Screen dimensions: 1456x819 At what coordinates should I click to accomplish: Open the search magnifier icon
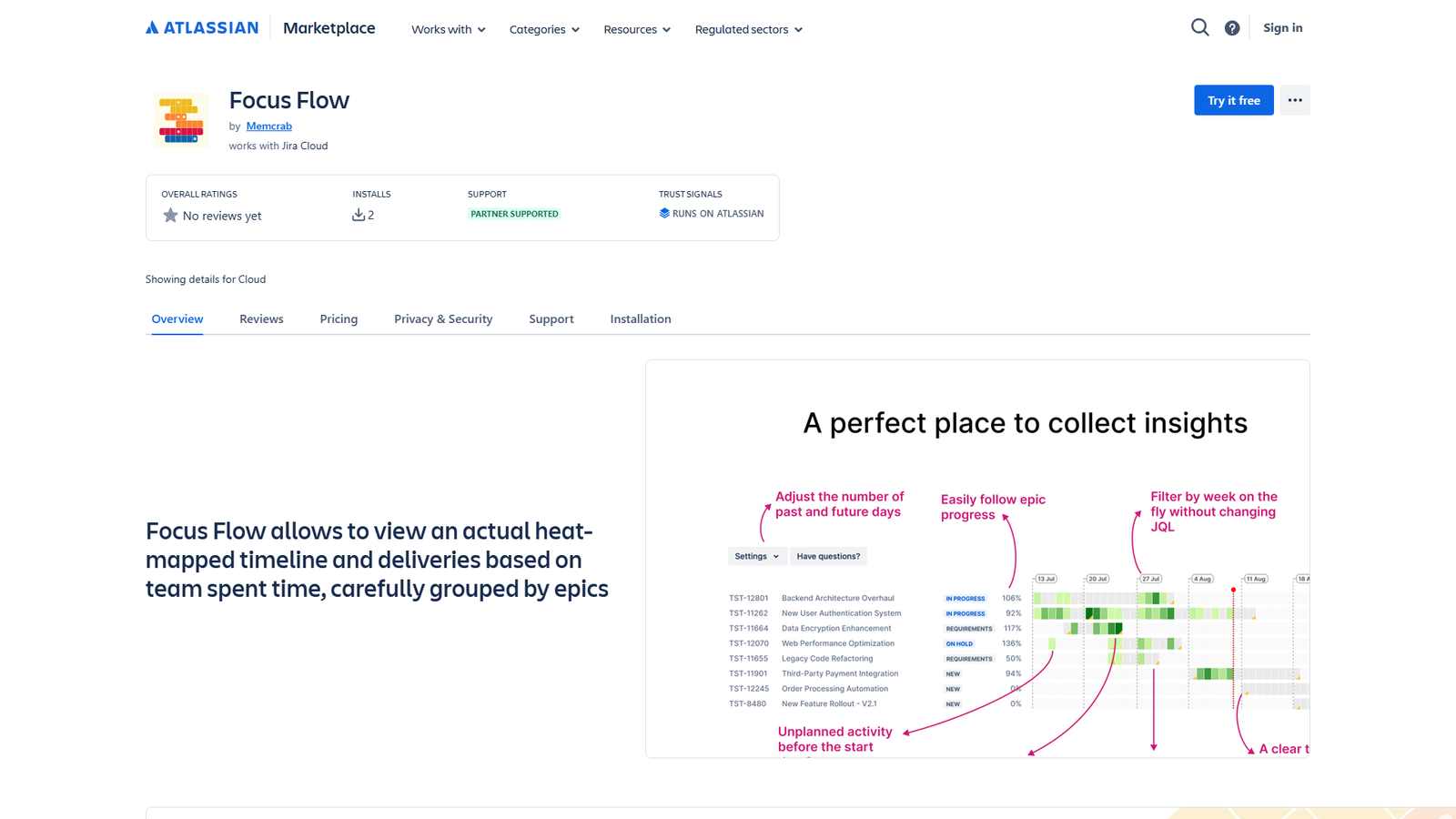(x=1199, y=27)
